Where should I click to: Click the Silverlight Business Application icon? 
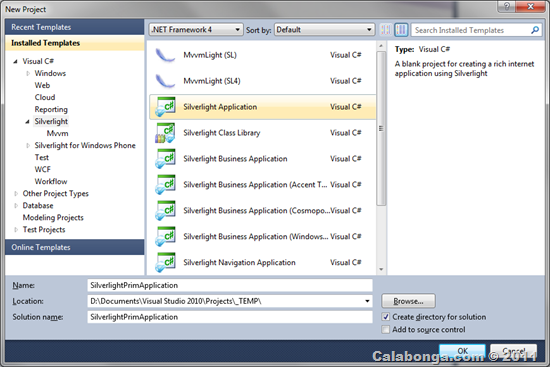[x=165, y=159]
